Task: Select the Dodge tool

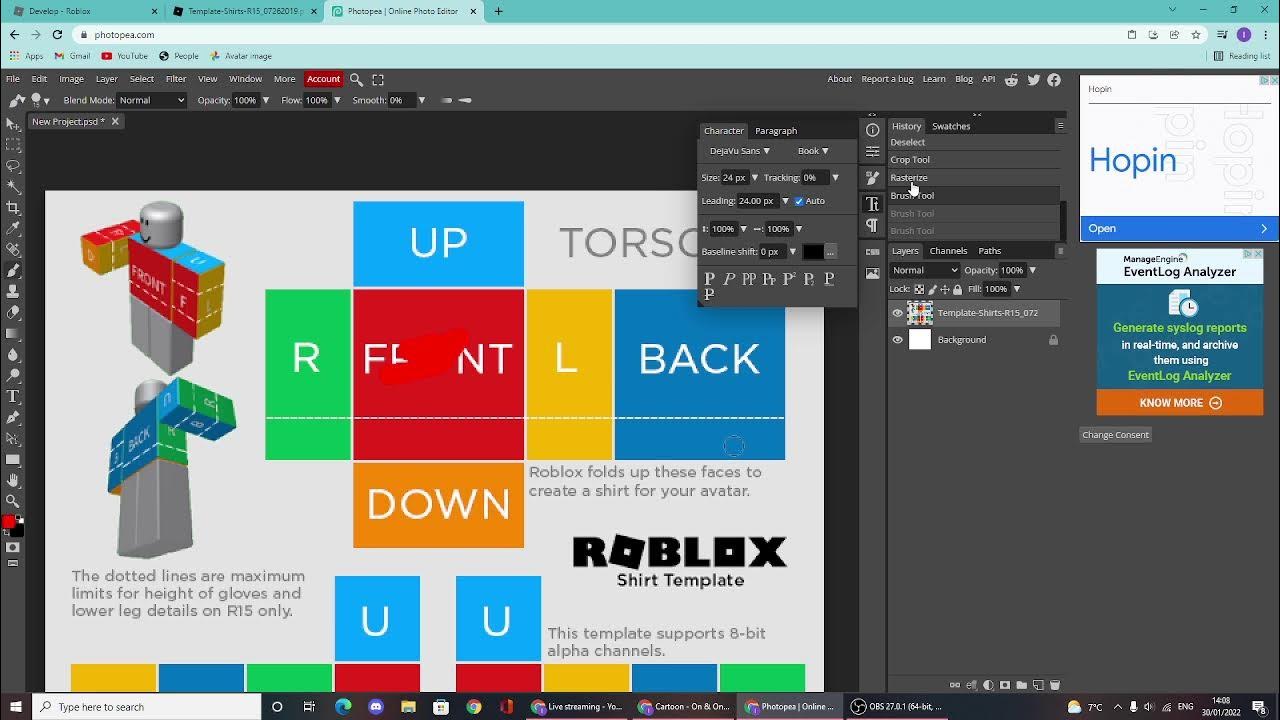Action: click(13, 376)
